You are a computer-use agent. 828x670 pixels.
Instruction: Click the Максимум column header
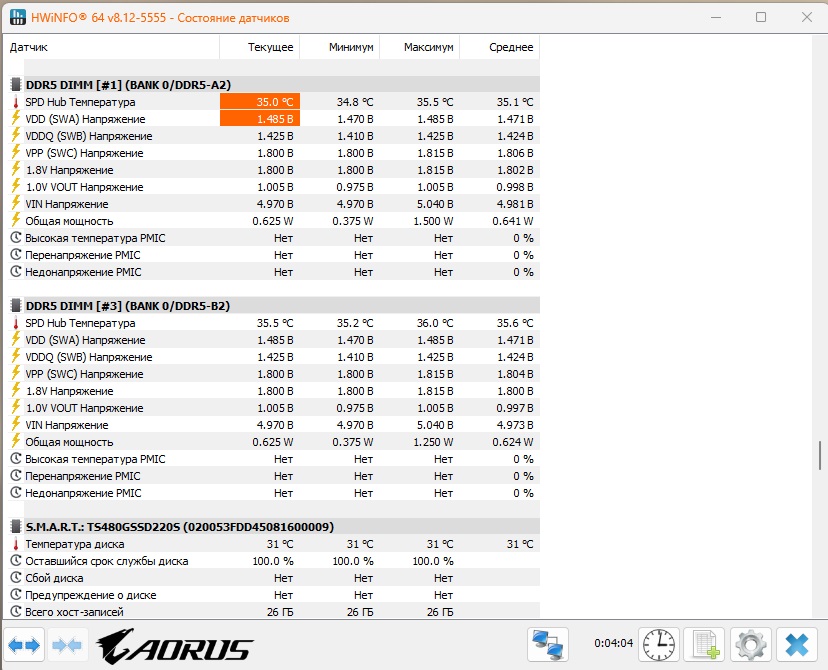pos(420,47)
